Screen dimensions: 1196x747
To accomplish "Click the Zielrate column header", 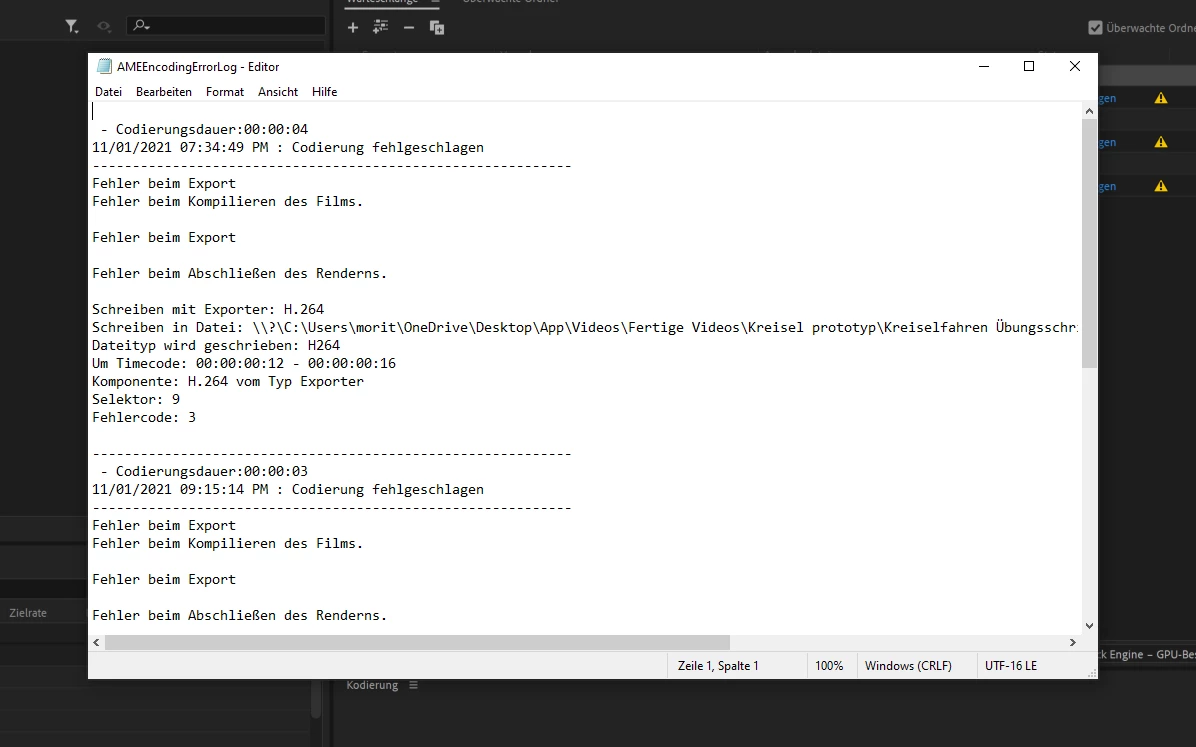I will pyautogui.click(x=28, y=613).
